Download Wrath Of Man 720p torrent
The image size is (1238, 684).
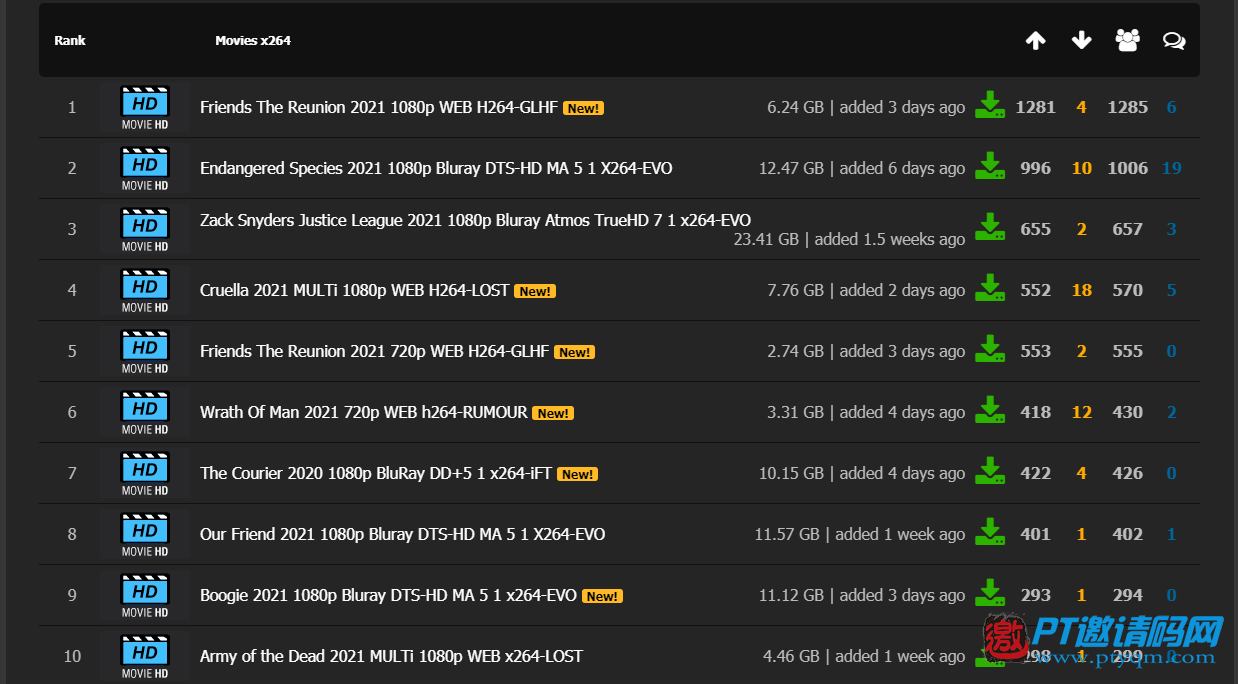[990, 410]
